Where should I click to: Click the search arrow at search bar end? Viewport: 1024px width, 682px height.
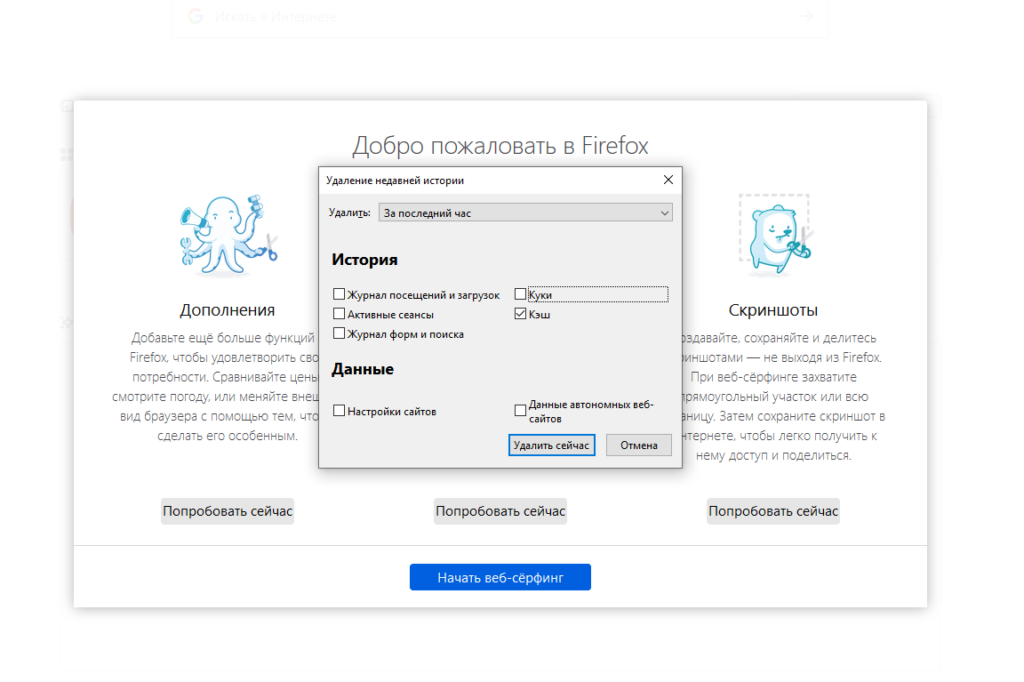point(806,16)
